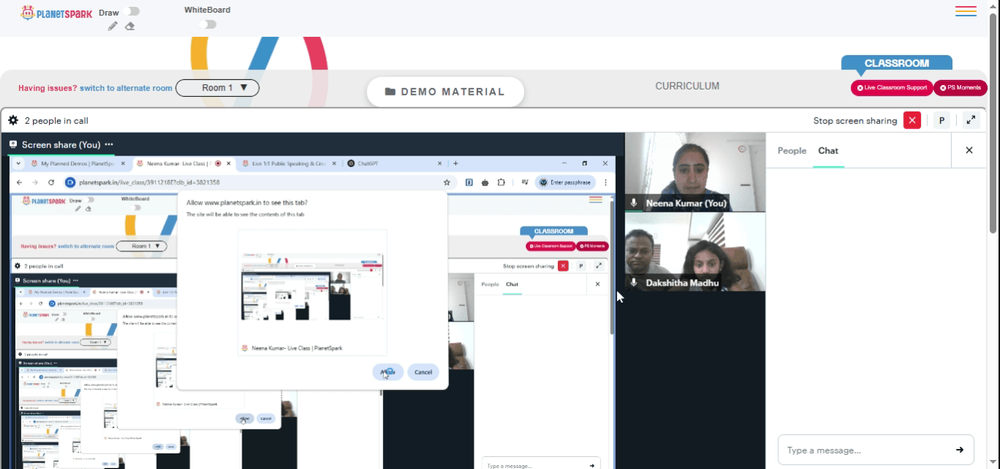This screenshot has width=1000, height=469.
Task: Switch to the CURRICULUM tab
Action: coord(687,86)
